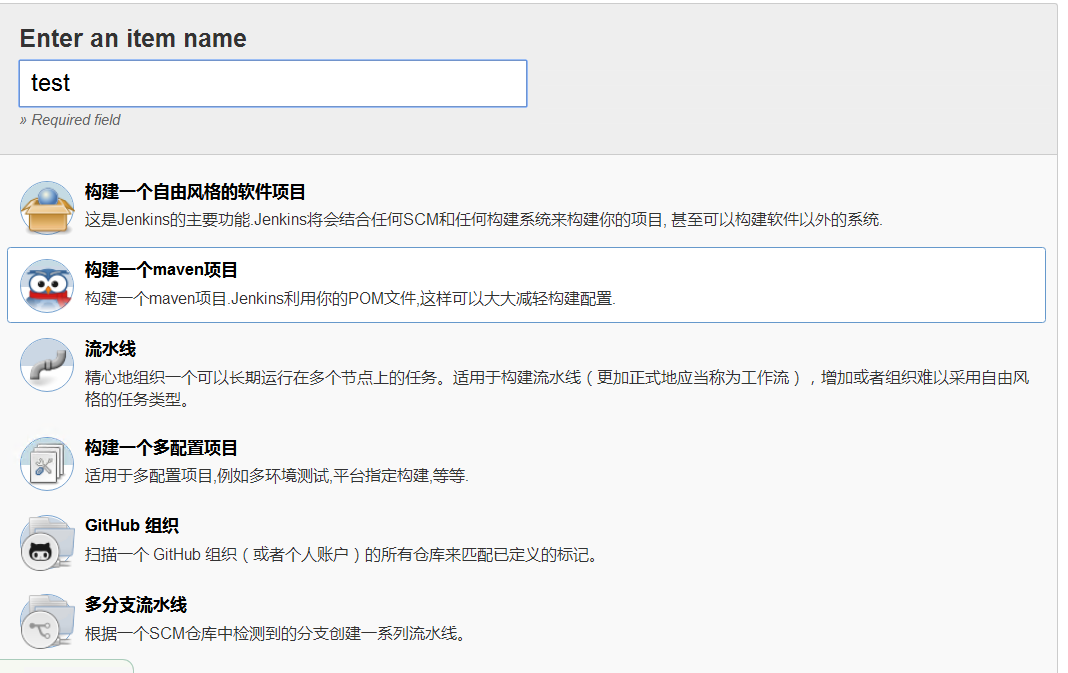The width and height of the screenshot is (1068, 673).
Task: Select 构建一个自由风格的软件项目 title
Action: [195, 192]
